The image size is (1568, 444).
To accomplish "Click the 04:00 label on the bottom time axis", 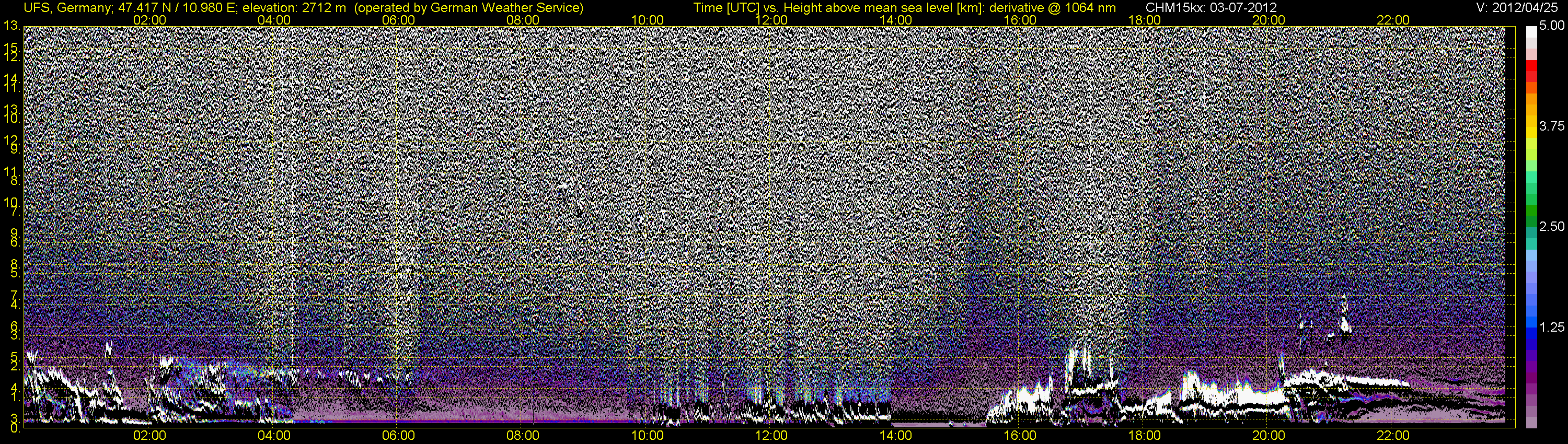I will pyautogui.click(x=274, y=436).
